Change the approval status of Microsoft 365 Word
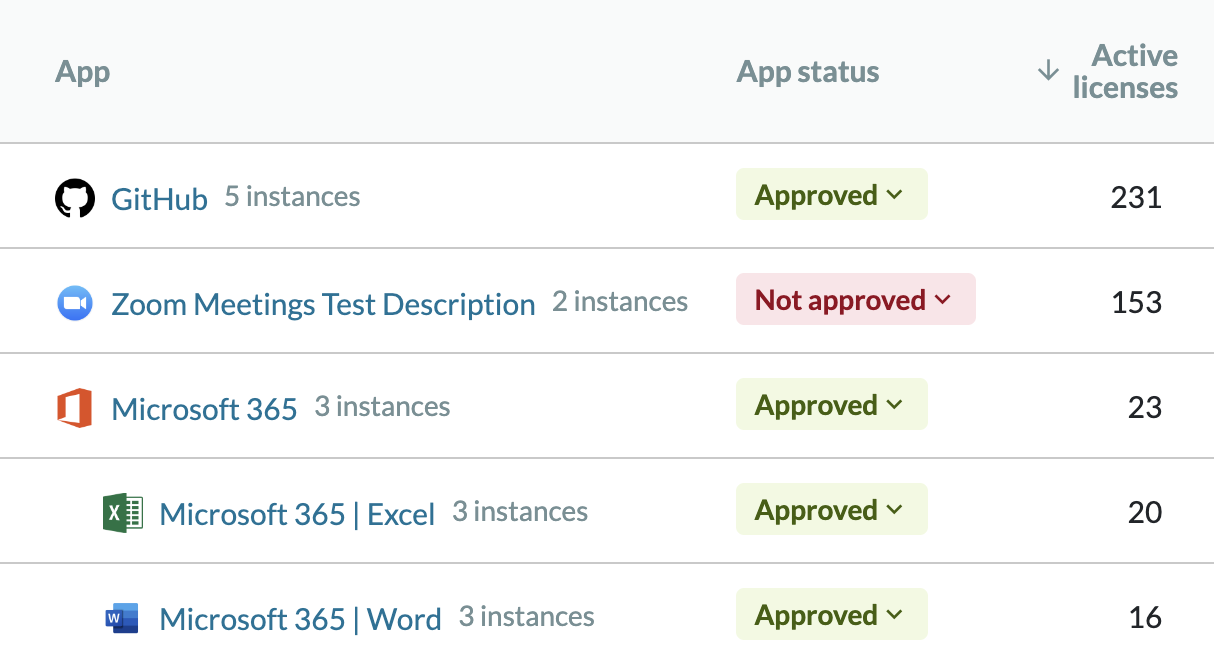1214x666 pixels. click(x=831, y=614)
